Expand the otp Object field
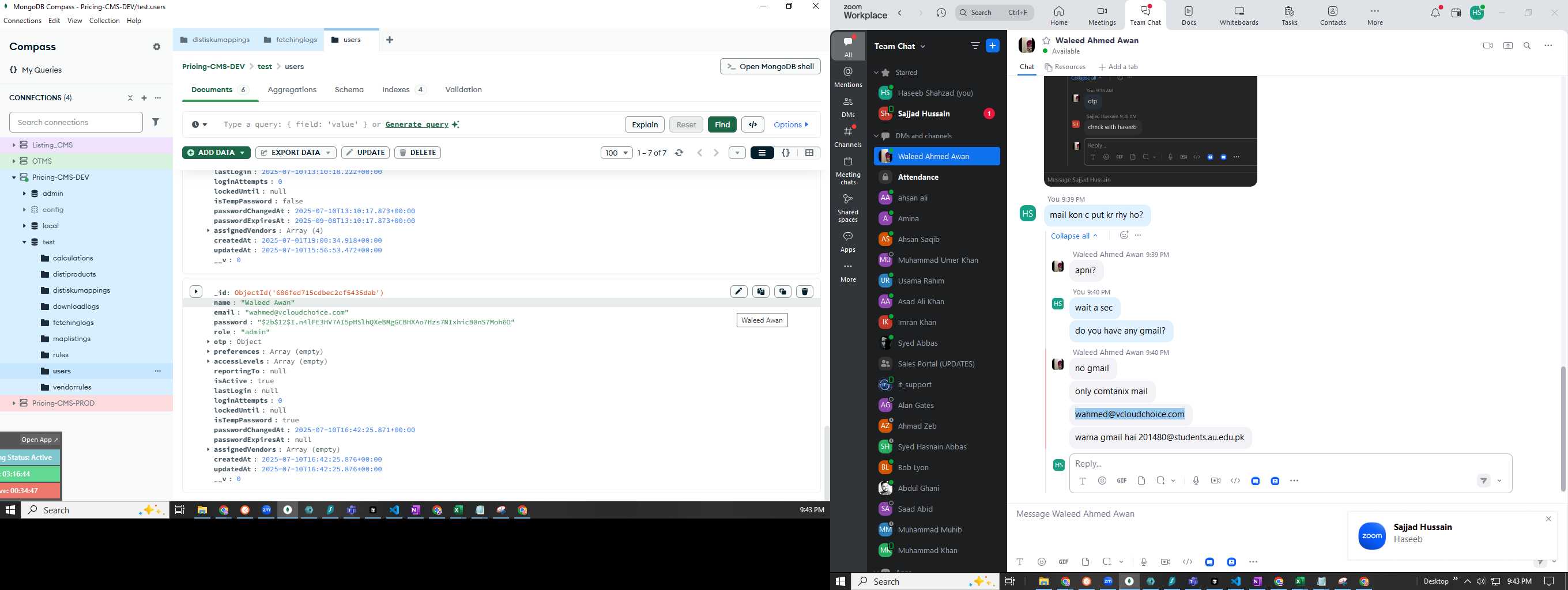This screenshot has width=1568, height=590. [x=208, y=342]
